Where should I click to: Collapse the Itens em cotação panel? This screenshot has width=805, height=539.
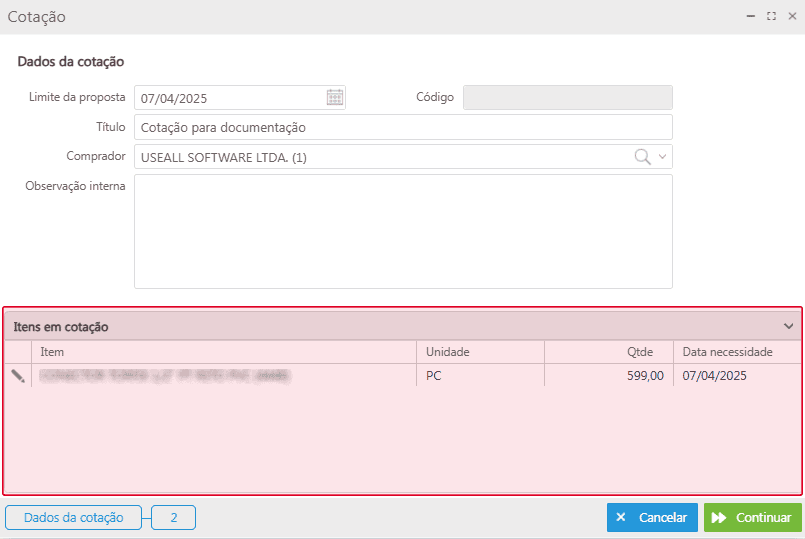pyautogui.click(x=788, y=327)
